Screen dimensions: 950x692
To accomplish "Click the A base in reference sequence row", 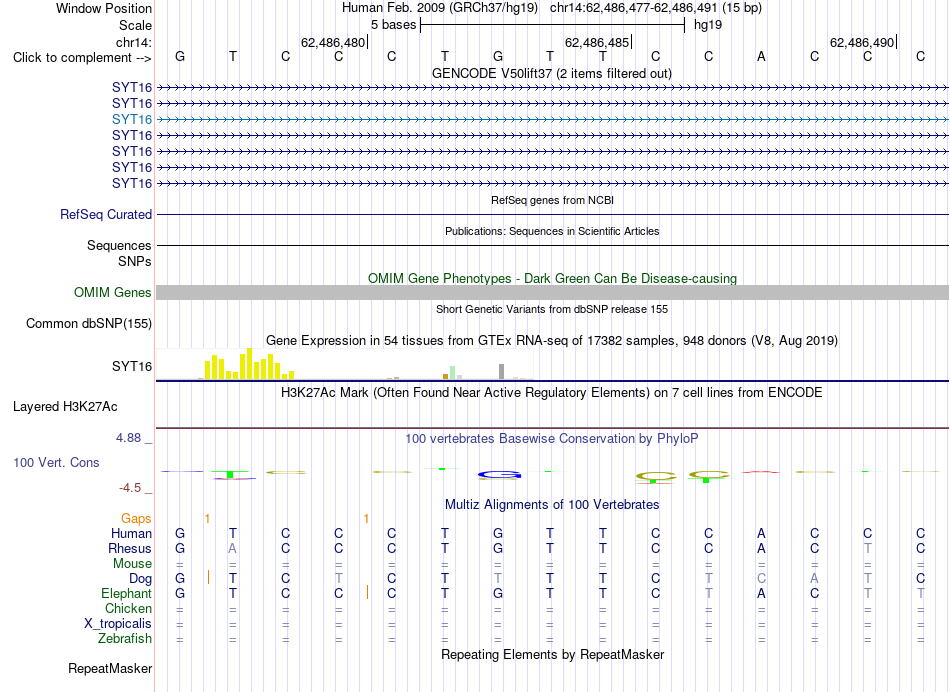I will (762, 57).
